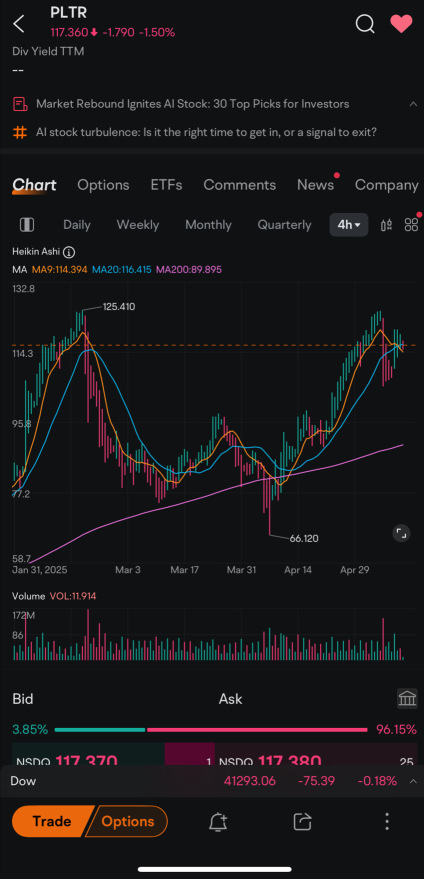Switch to the Options tab
Viewport: 424px width, 879px height.
[103, 185]
